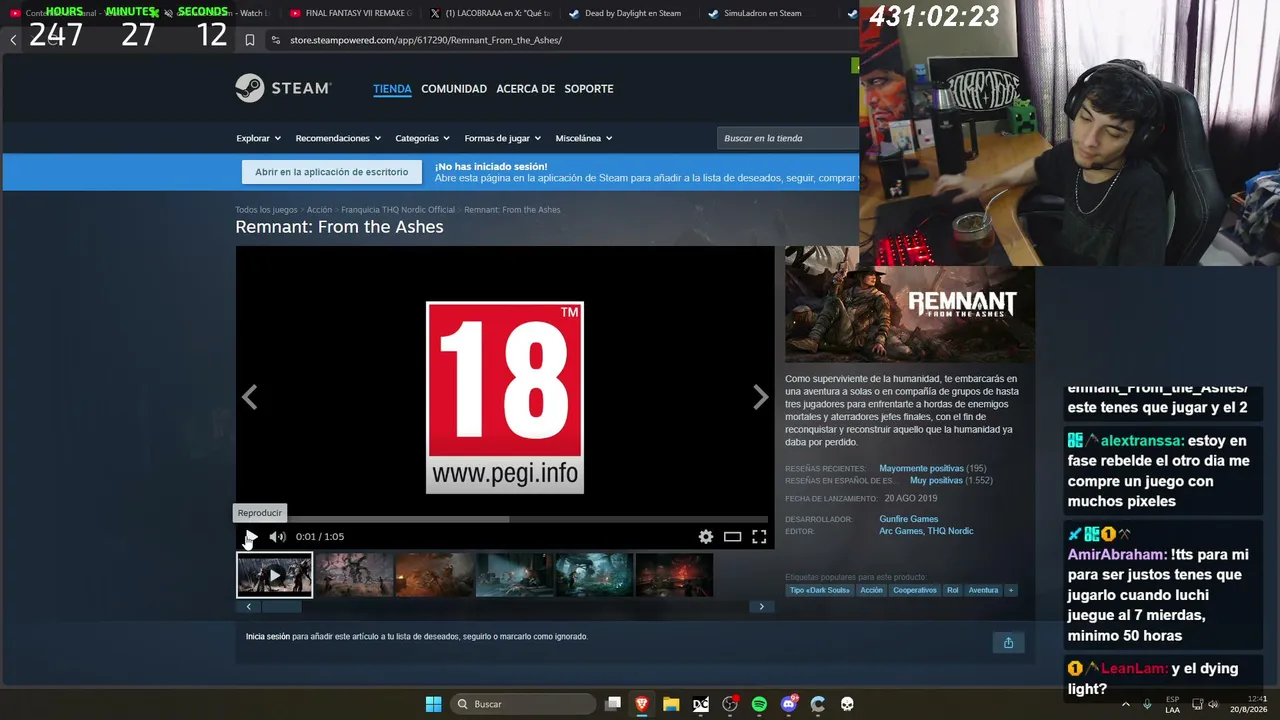Image resolution: width=1280 pixels, height=720 pixels.
Task: Open the SOPORTE page
Action: pyautogui.click(x=589, y=89)
